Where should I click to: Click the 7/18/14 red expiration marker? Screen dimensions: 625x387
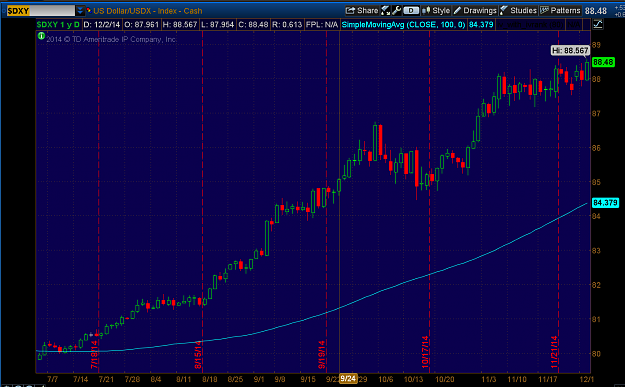click(94, 354)
